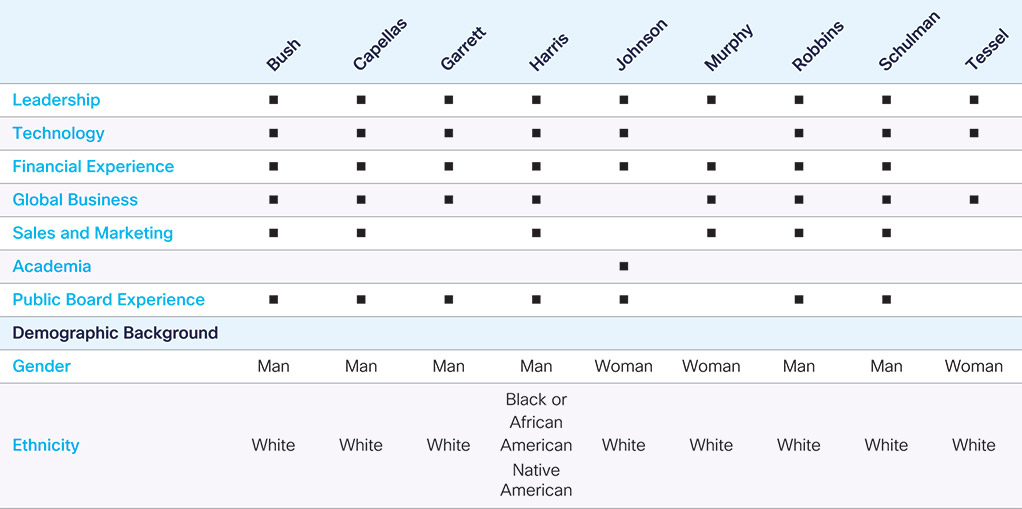Click the Gender row label
This screenshot has height=509, width=1022.
coord(42,366)
